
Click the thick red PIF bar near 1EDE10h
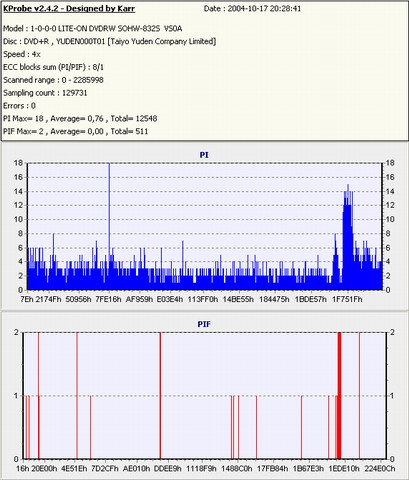(339, 396)
